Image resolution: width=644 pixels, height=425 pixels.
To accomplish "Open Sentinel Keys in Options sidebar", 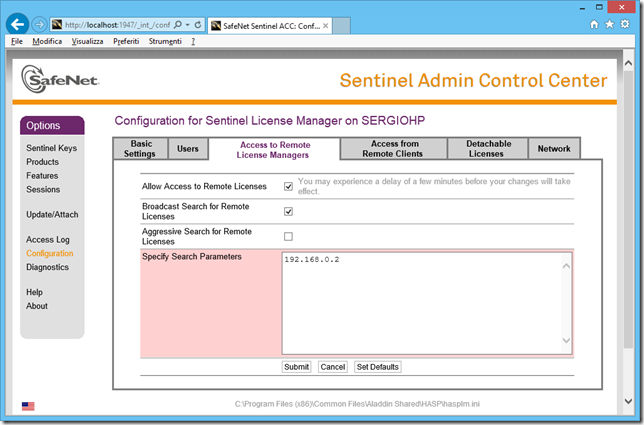I will pyautogui.click(x=51, y=148).
